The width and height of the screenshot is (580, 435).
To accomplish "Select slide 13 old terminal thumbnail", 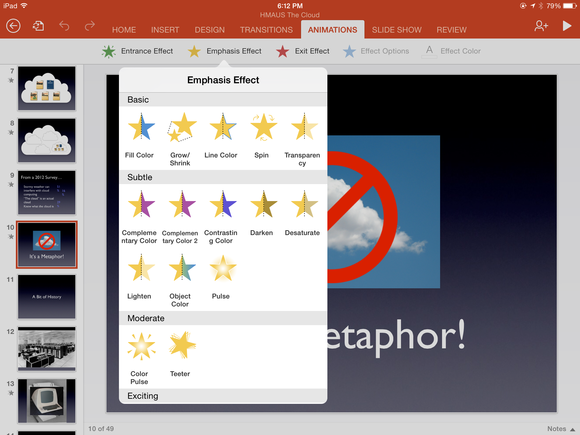I will 47,401.
